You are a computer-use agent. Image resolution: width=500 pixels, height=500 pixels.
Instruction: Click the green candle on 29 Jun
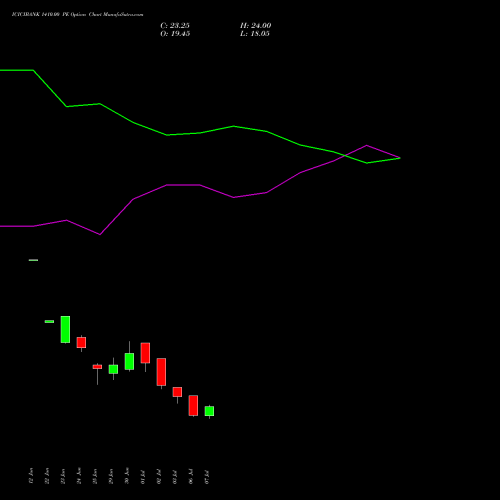(x=113, y=369)
